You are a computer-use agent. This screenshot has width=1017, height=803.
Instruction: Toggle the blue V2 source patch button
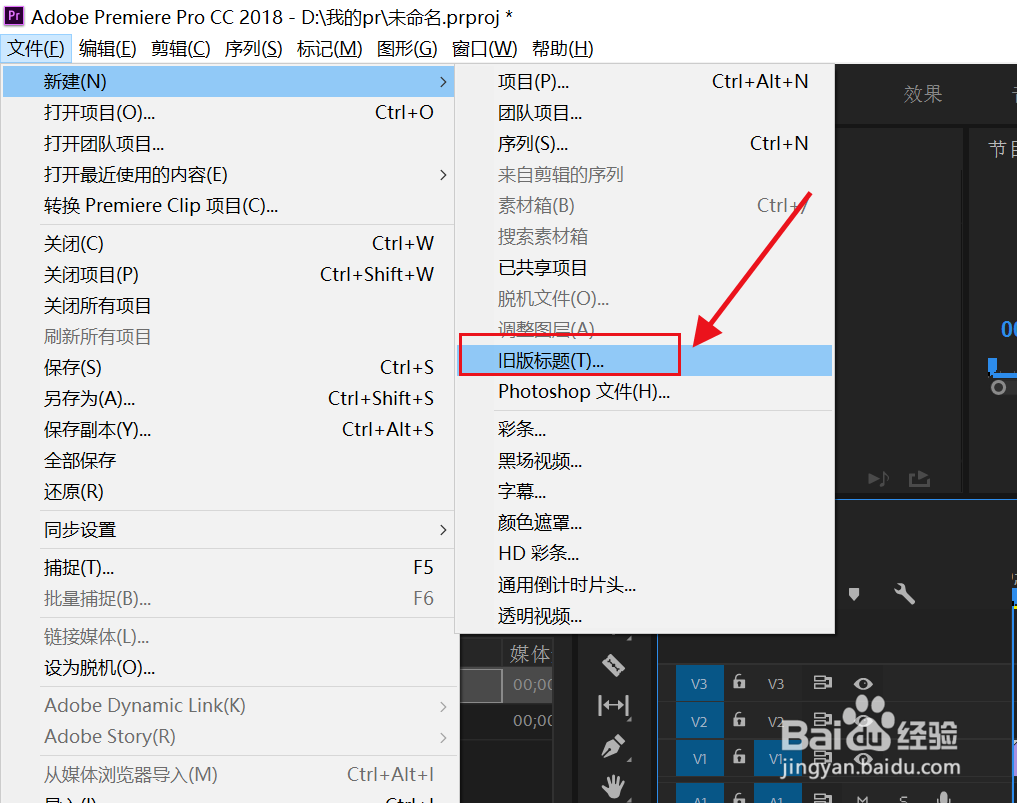pos(699,721)
